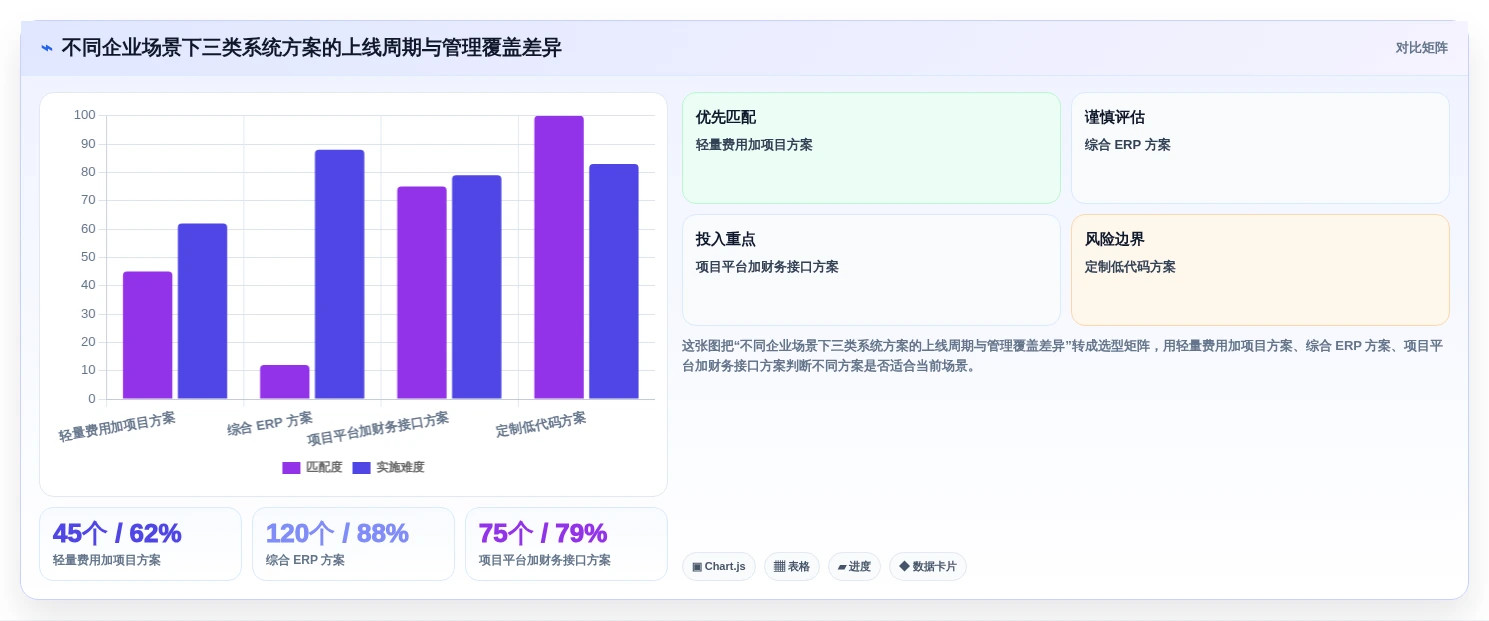Click 轻量费用加项目方案 text in the 优先匹配 card
The height and width of the screenshot is (621, 1489).
754,145
